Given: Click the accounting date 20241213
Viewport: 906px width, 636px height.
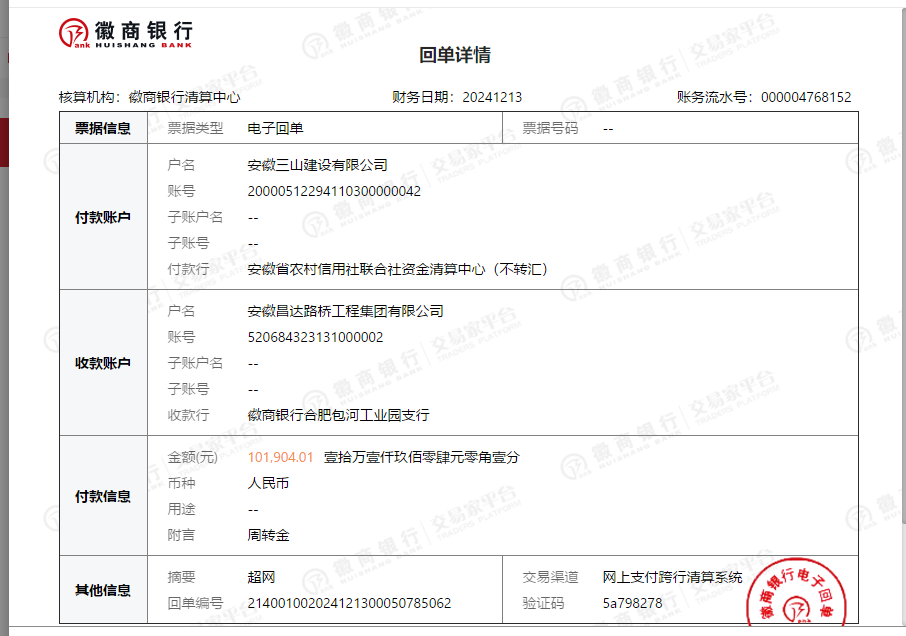Looking at the screenshot, I should coord(491,97).
